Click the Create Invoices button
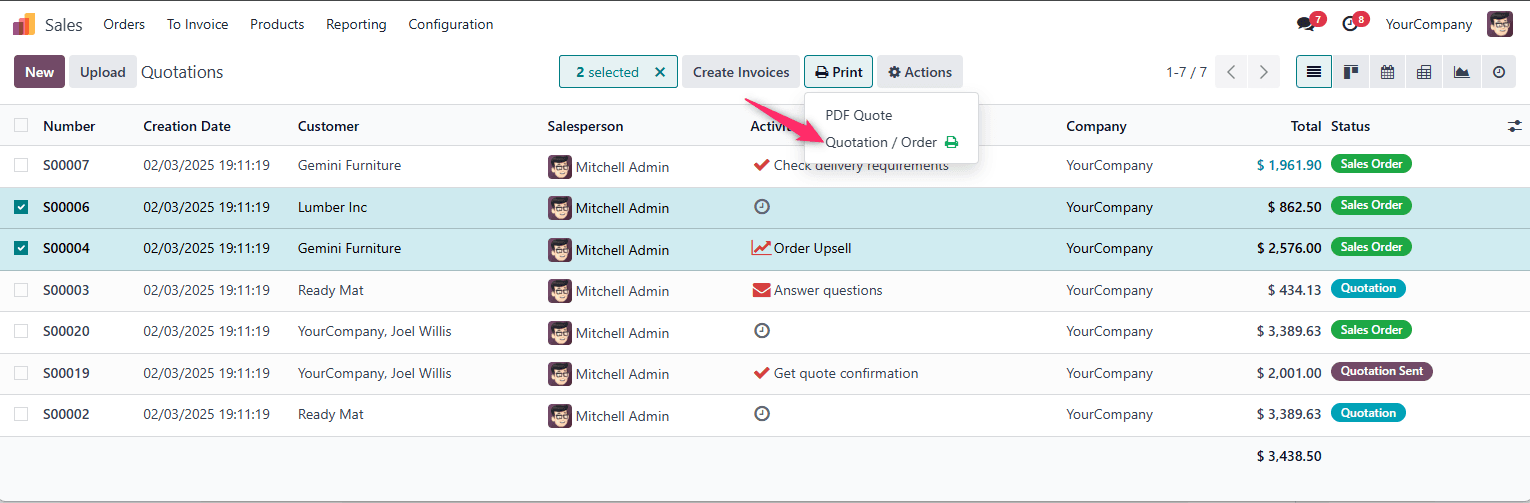 (x=741, y=72)
